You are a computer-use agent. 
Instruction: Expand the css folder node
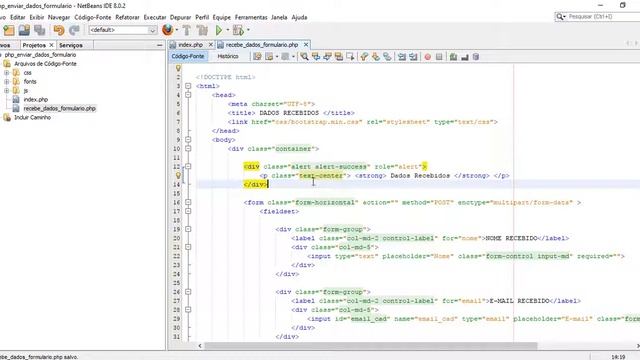(7, 73)
